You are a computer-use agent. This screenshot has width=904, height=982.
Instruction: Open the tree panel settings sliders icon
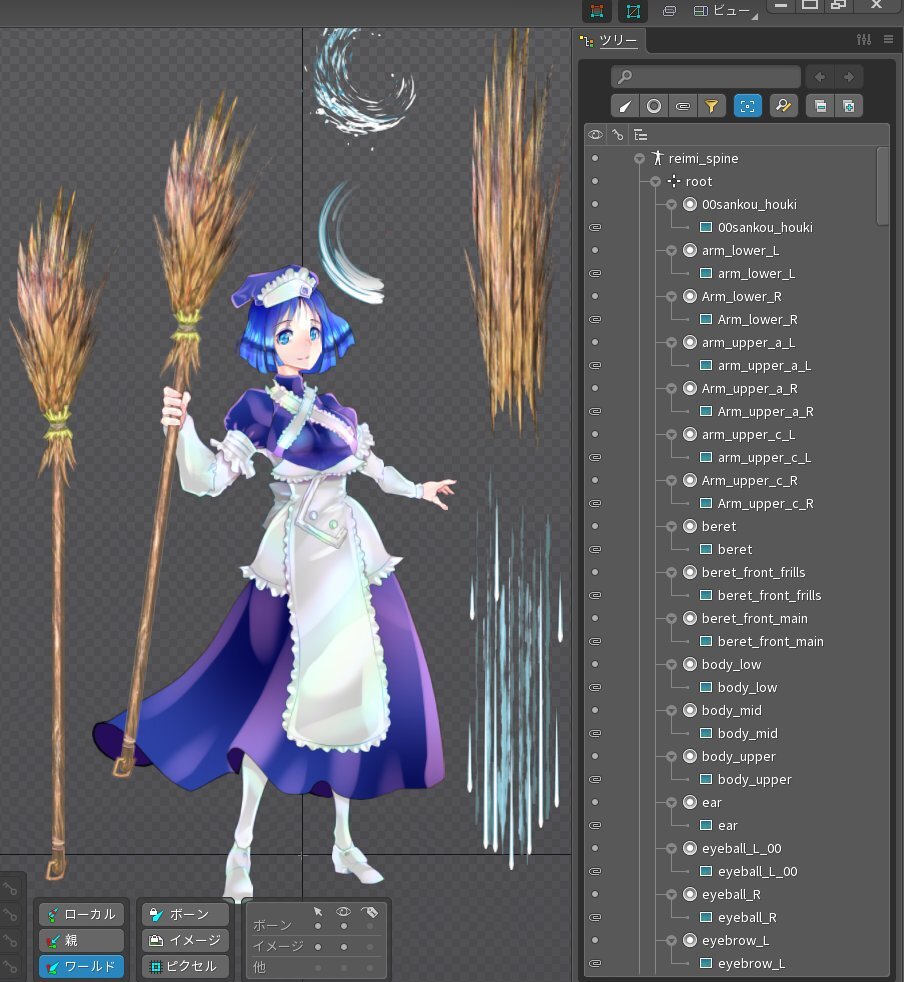point(864,39)
